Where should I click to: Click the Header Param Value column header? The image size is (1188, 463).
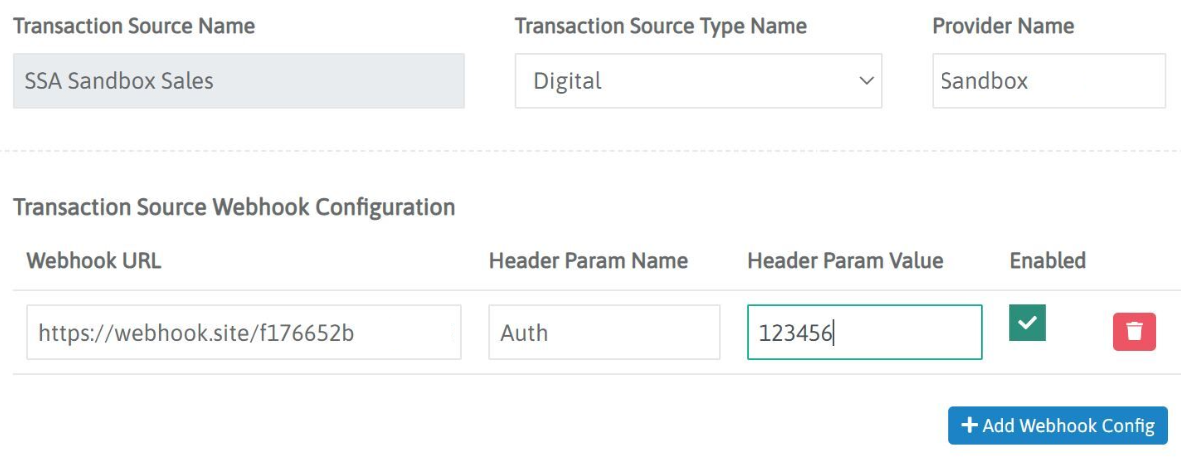coord(845,261)
